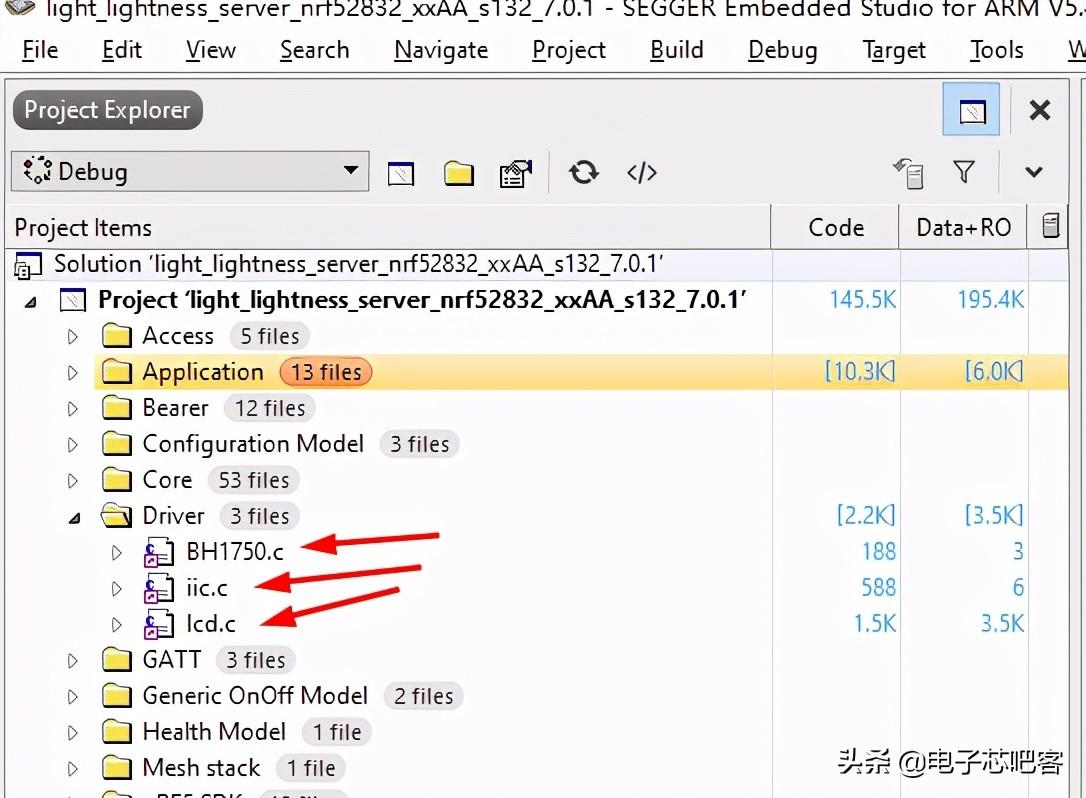1086x798 pixels.
Task: Open the Project menu
Action: click(569, 50)
